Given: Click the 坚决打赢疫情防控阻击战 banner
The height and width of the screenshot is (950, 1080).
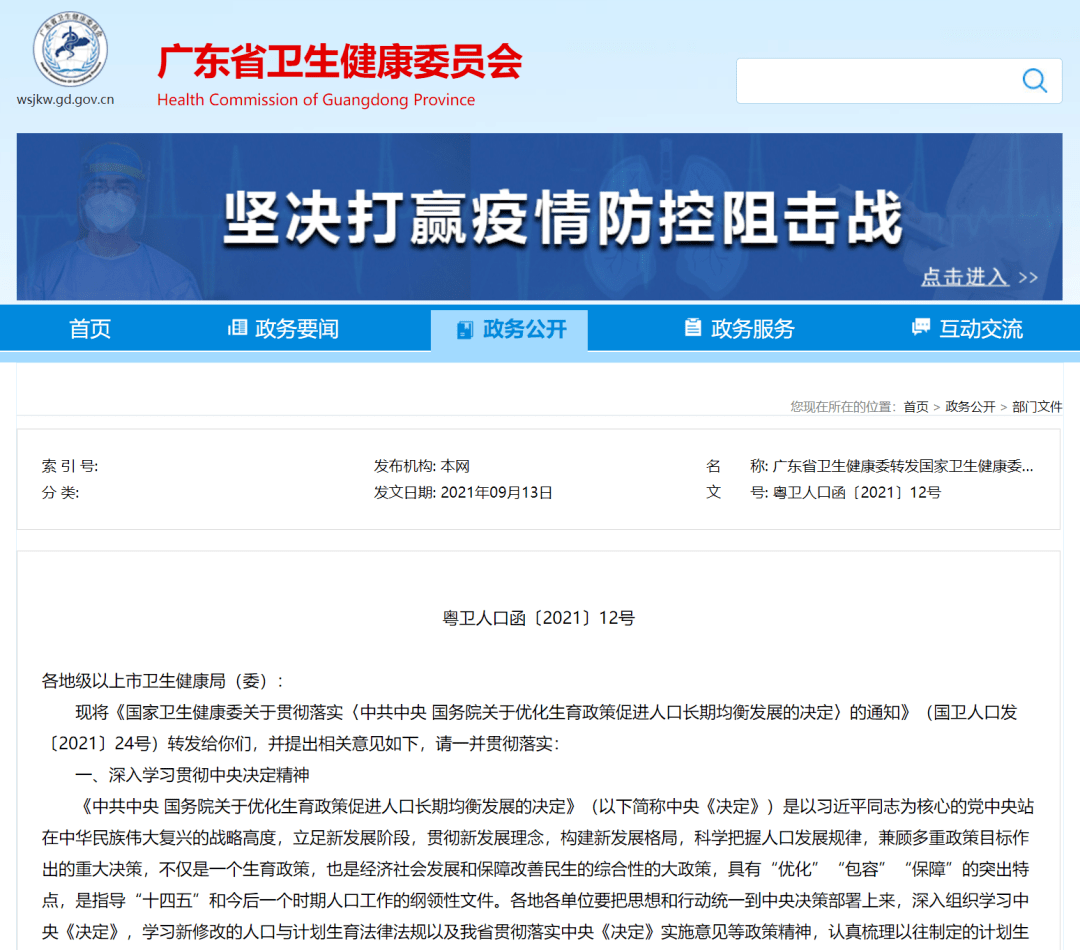Looking at the screenshot, I should coord(539,216).
